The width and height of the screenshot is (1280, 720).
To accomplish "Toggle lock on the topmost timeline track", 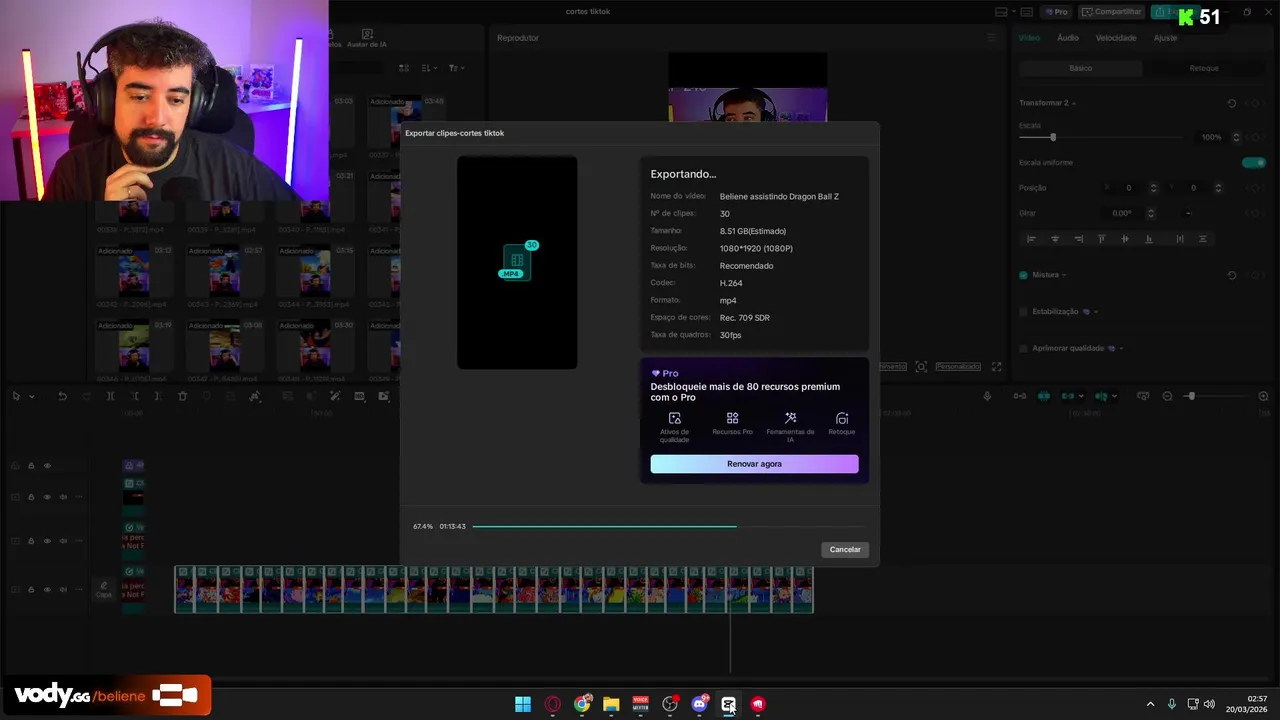I will coord(31,466).
